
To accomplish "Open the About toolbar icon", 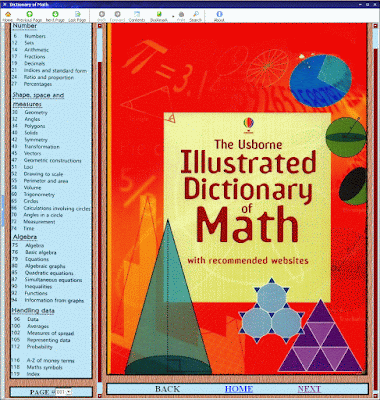I will (219, 16).
